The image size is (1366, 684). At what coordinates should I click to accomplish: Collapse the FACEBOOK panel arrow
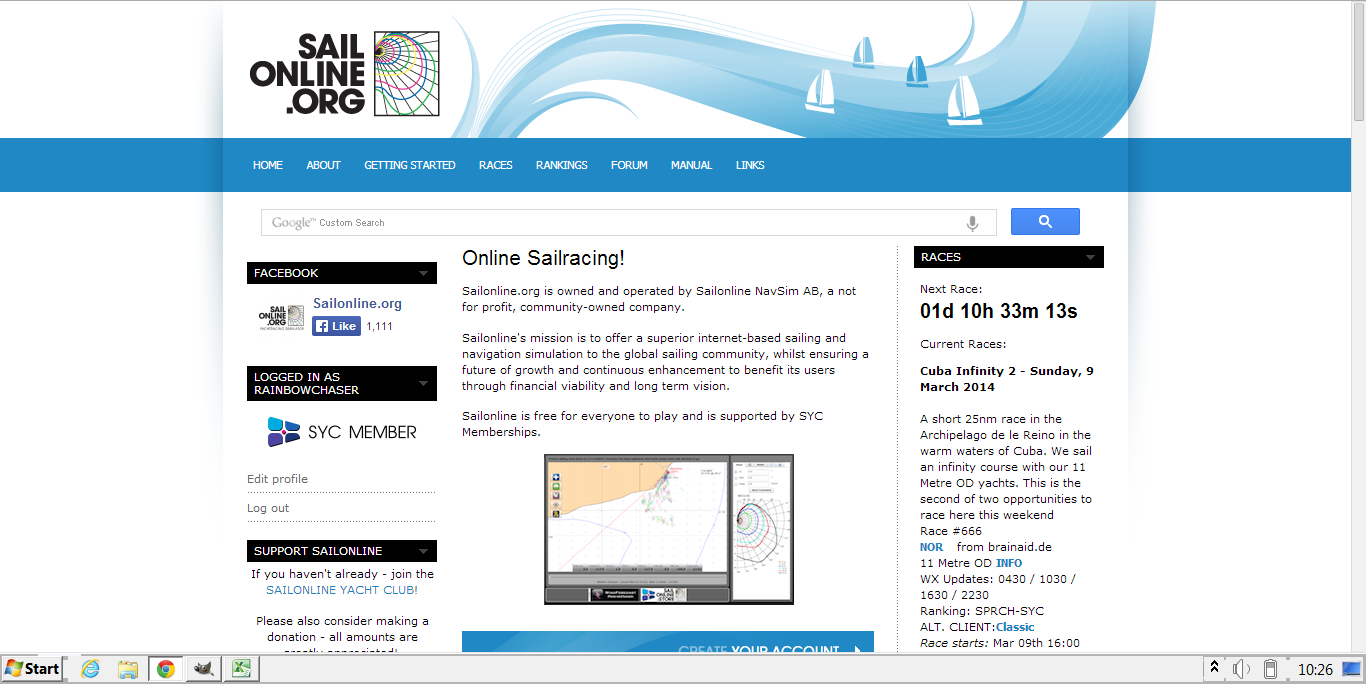coord(424,273)
